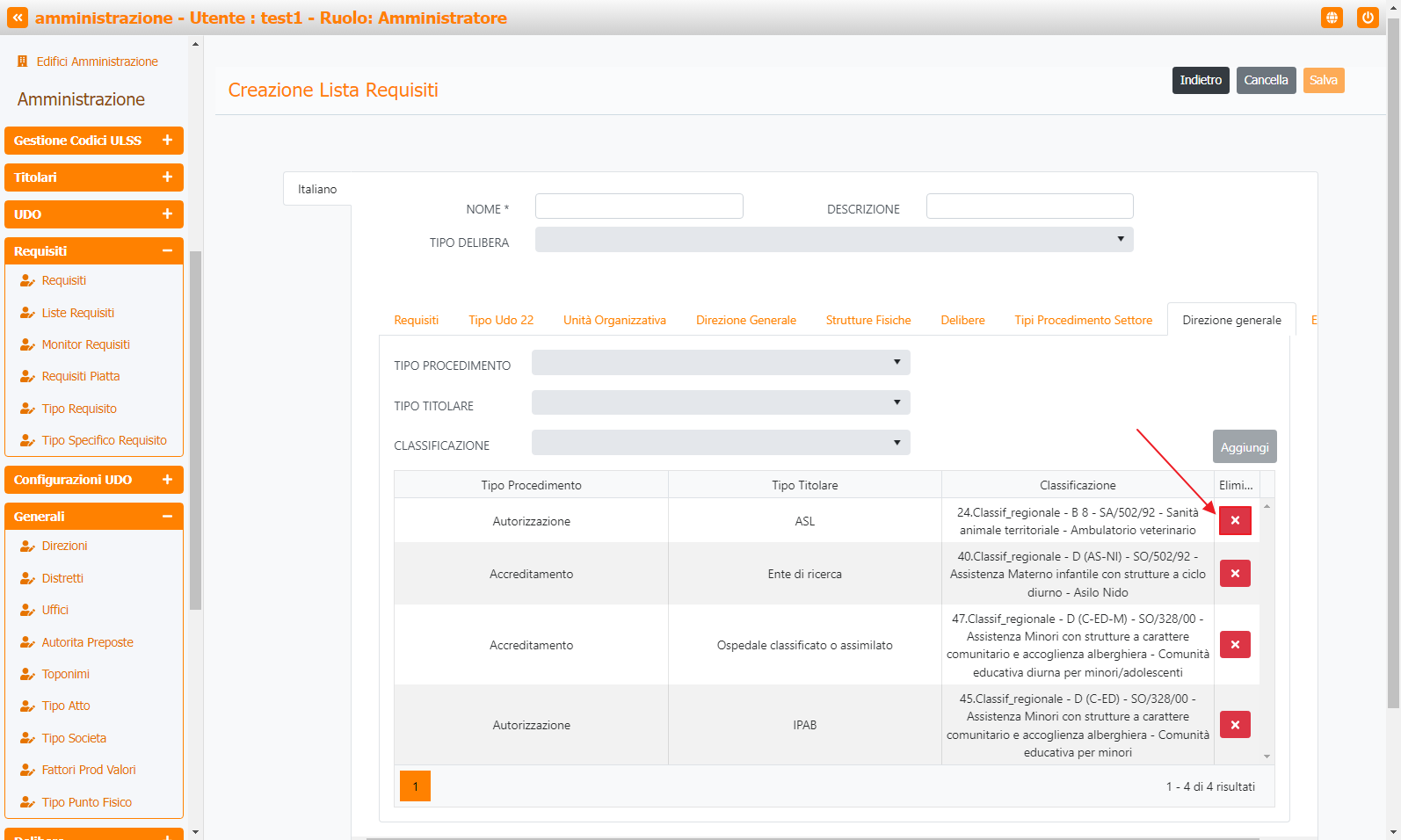The height and width of the screenshot is (840, 1401).
Task: Open the Liste Requisiti link
Action: pyautogui.click(x=78, y=313)
